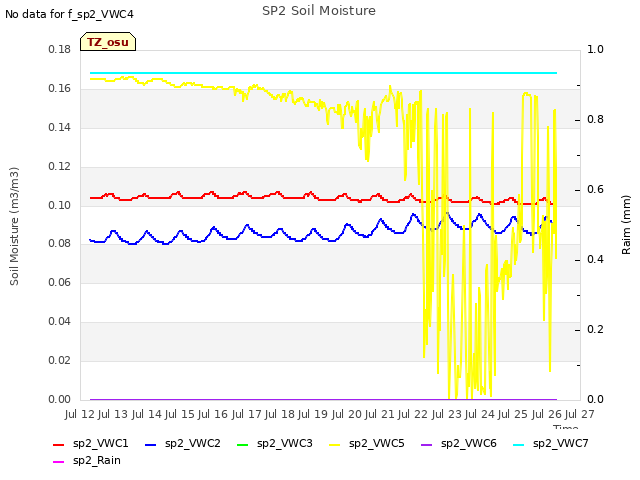
Task: Select the sp2_VWC3 legend entry
Action: 274,444
